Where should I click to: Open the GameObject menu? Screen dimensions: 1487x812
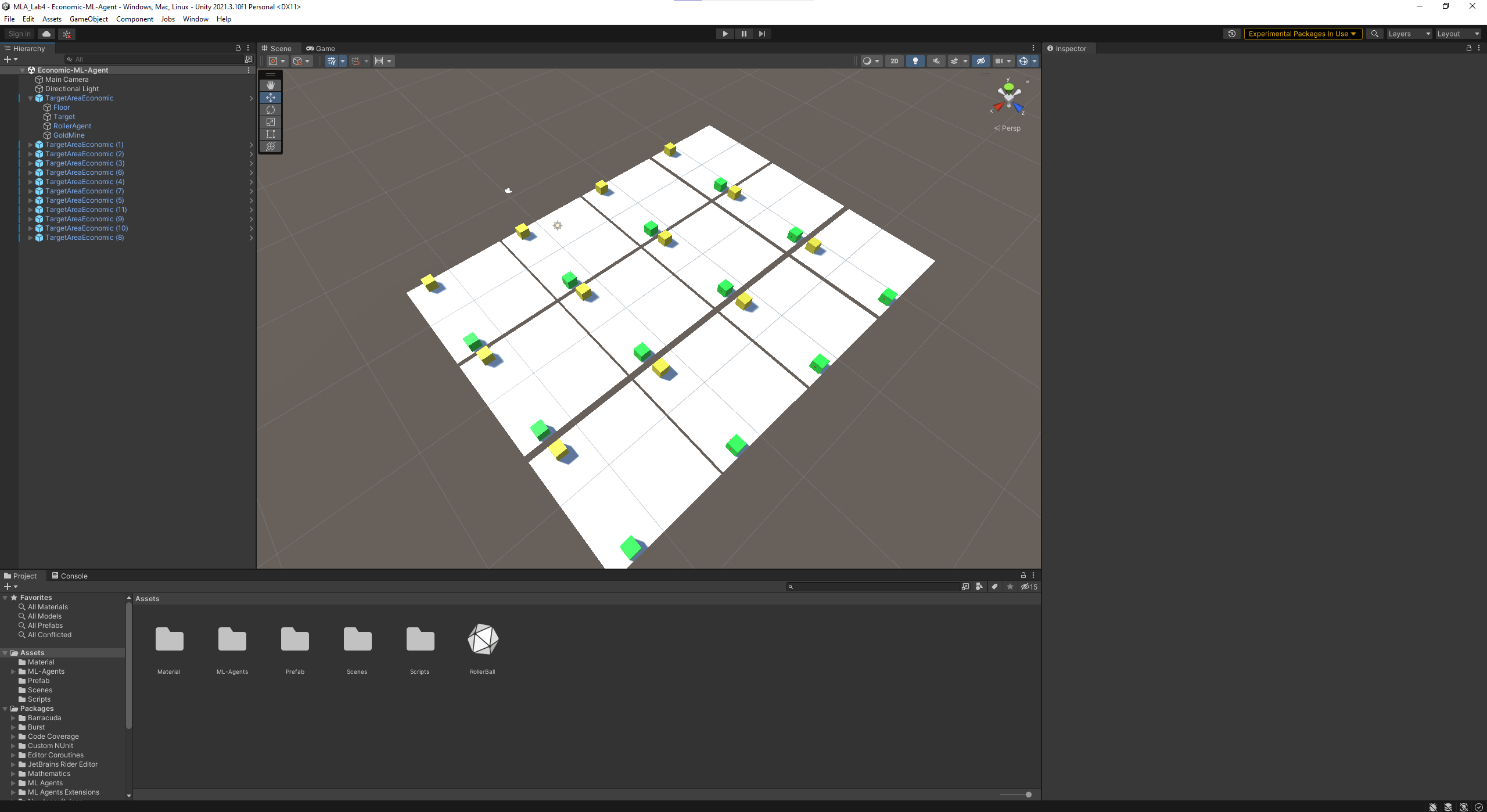(88, 19)
